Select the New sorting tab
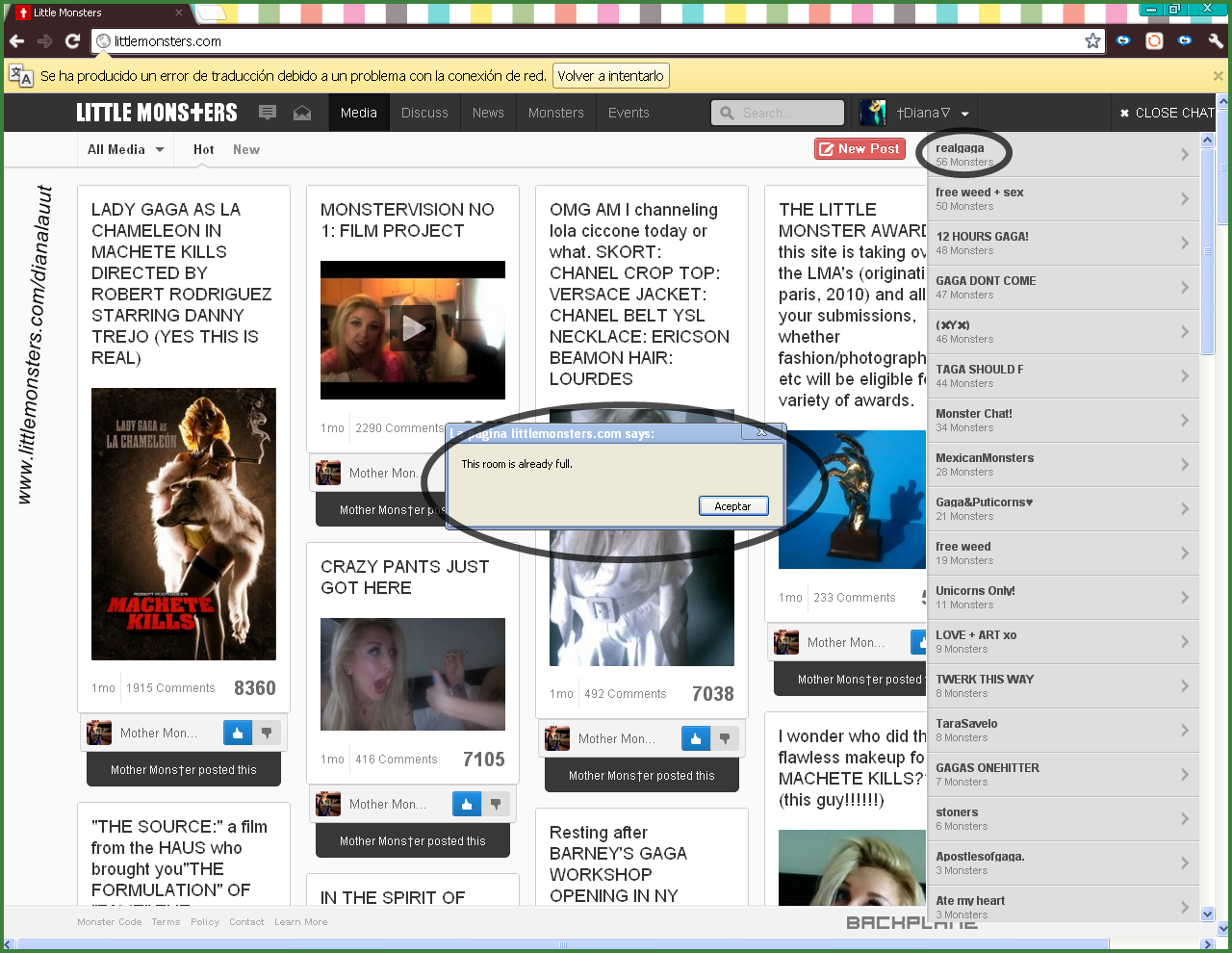 click(x=246, y=149)
